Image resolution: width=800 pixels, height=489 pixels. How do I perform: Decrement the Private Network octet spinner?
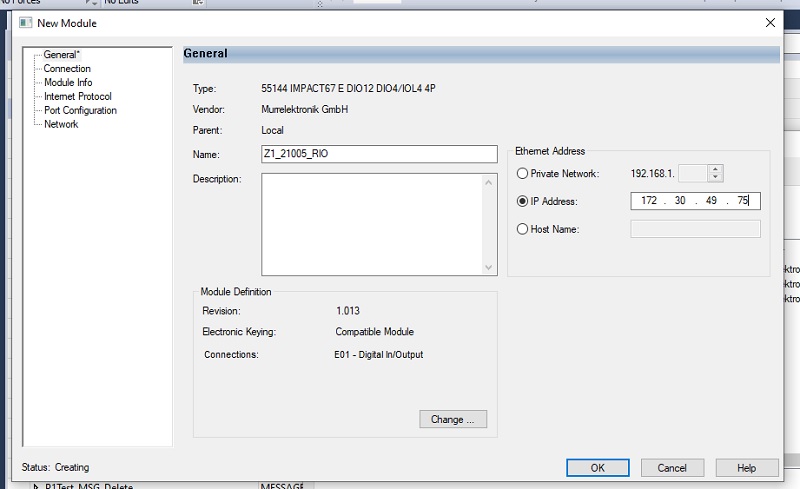click(x=715, y=178)
